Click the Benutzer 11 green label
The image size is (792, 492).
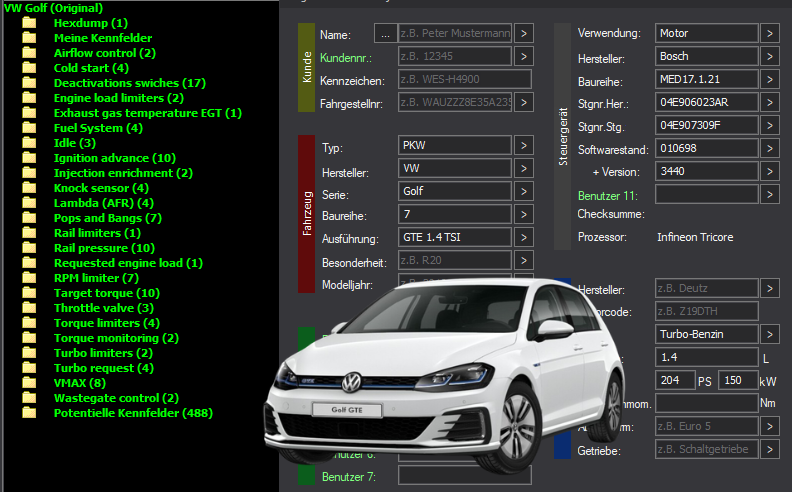608,195
